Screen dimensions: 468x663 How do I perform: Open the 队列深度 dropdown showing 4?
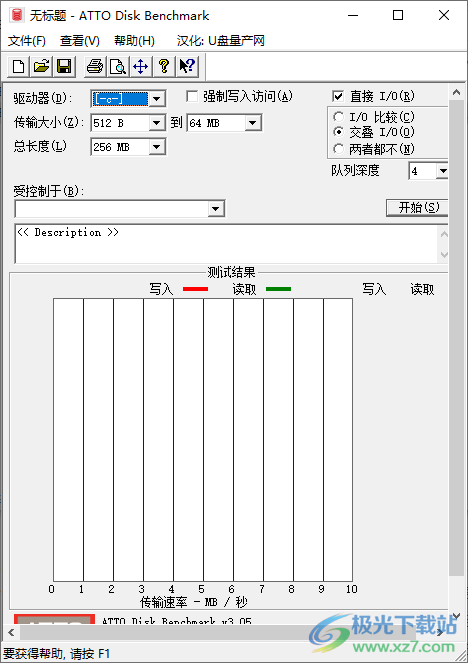pos(442,171)
